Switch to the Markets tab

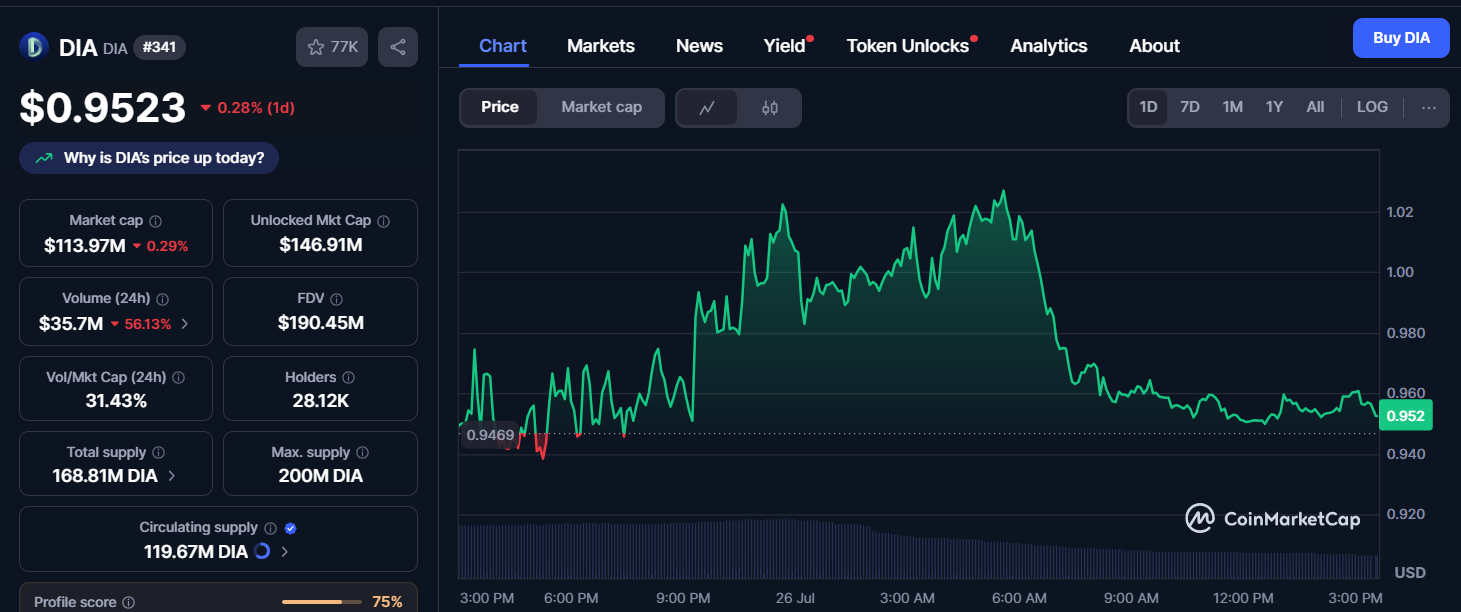point(601,46)
